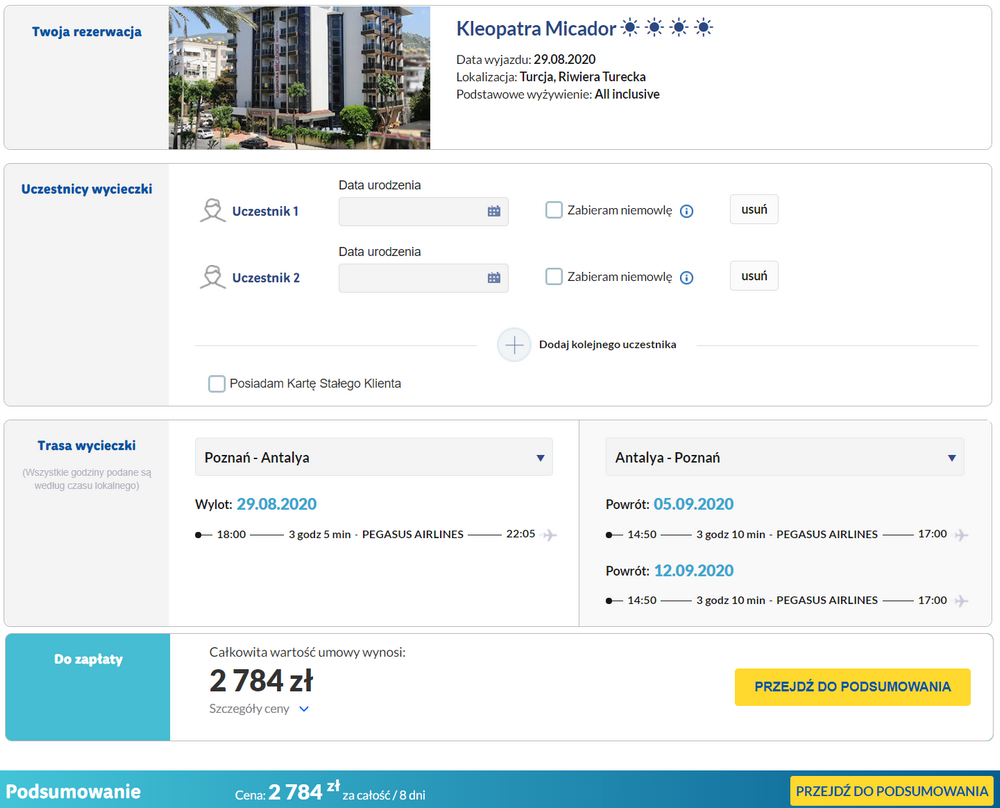Click the Uczestnicy wycieczki section heading

[x=86, y=189]
